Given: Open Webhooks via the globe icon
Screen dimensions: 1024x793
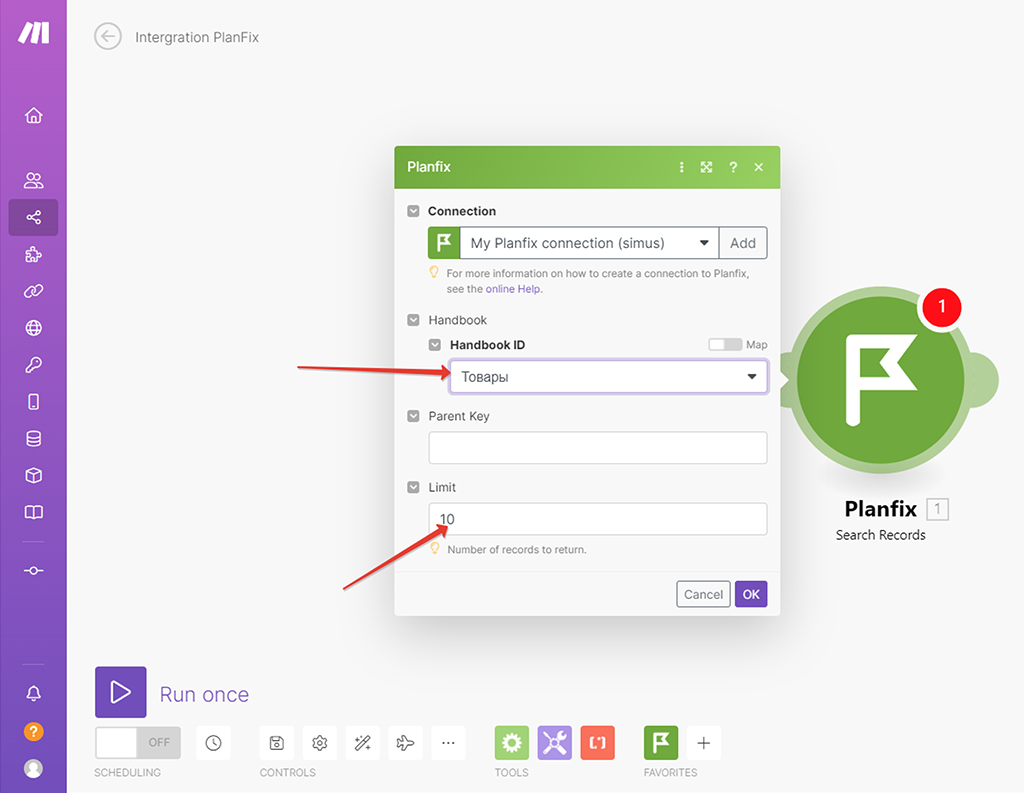Looking at the screenshot, I should click(x=33, y=328).
